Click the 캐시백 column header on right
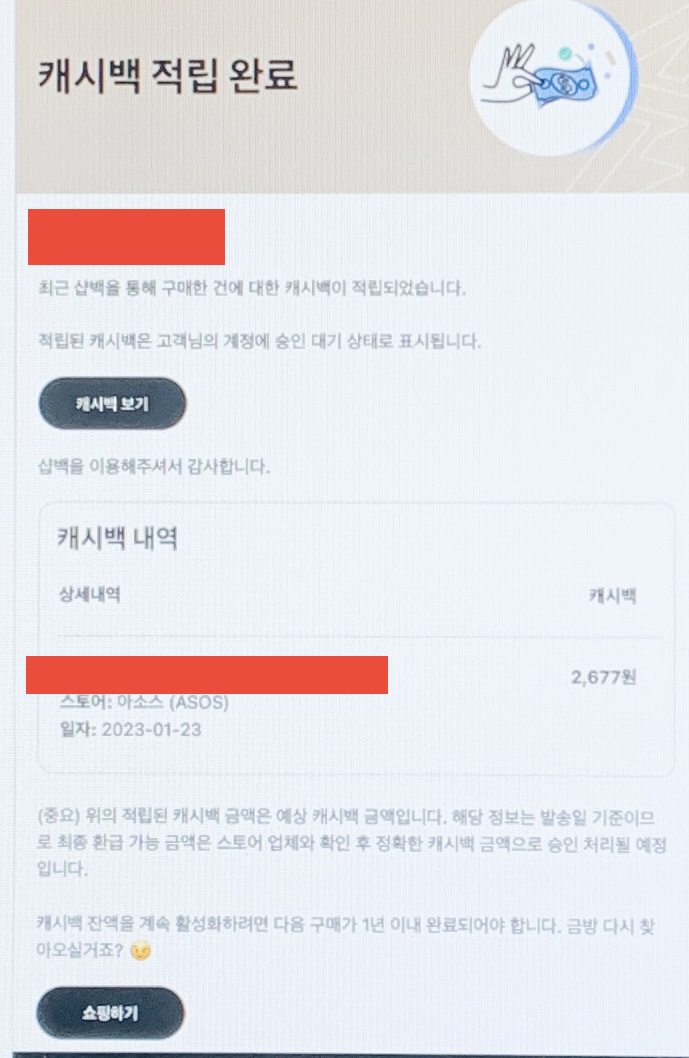This screenshot has height=1058, width=689. click(612, 596)
